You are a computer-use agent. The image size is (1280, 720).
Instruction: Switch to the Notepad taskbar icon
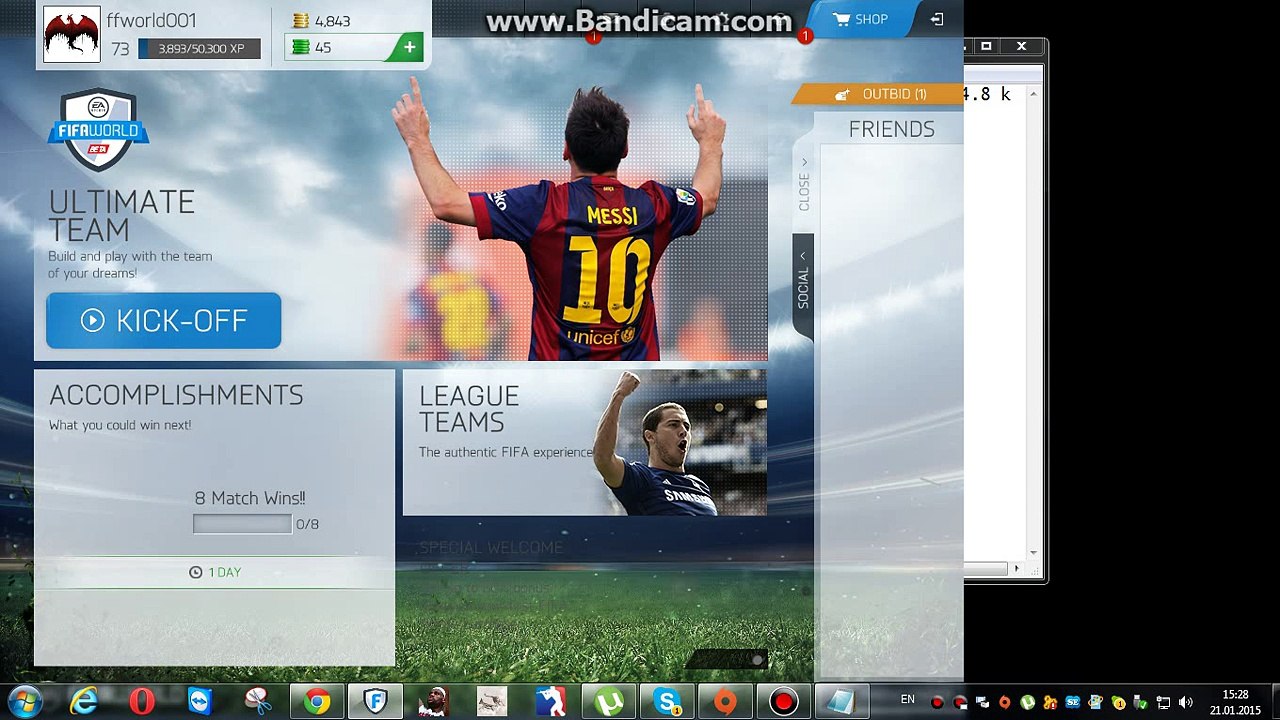pyautogui.click(x=841, y=702)
